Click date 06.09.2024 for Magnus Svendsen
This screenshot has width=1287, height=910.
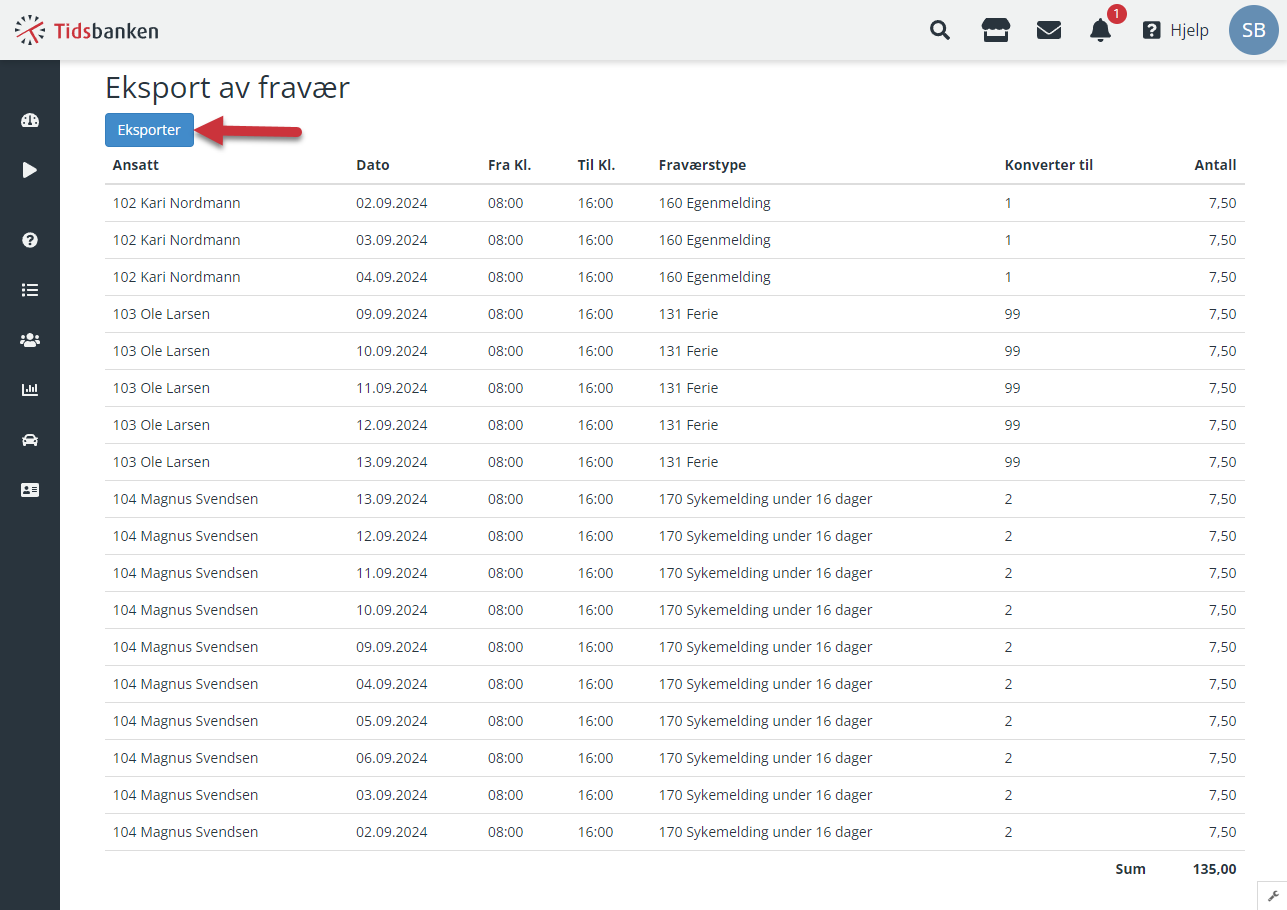coord(392,758)
